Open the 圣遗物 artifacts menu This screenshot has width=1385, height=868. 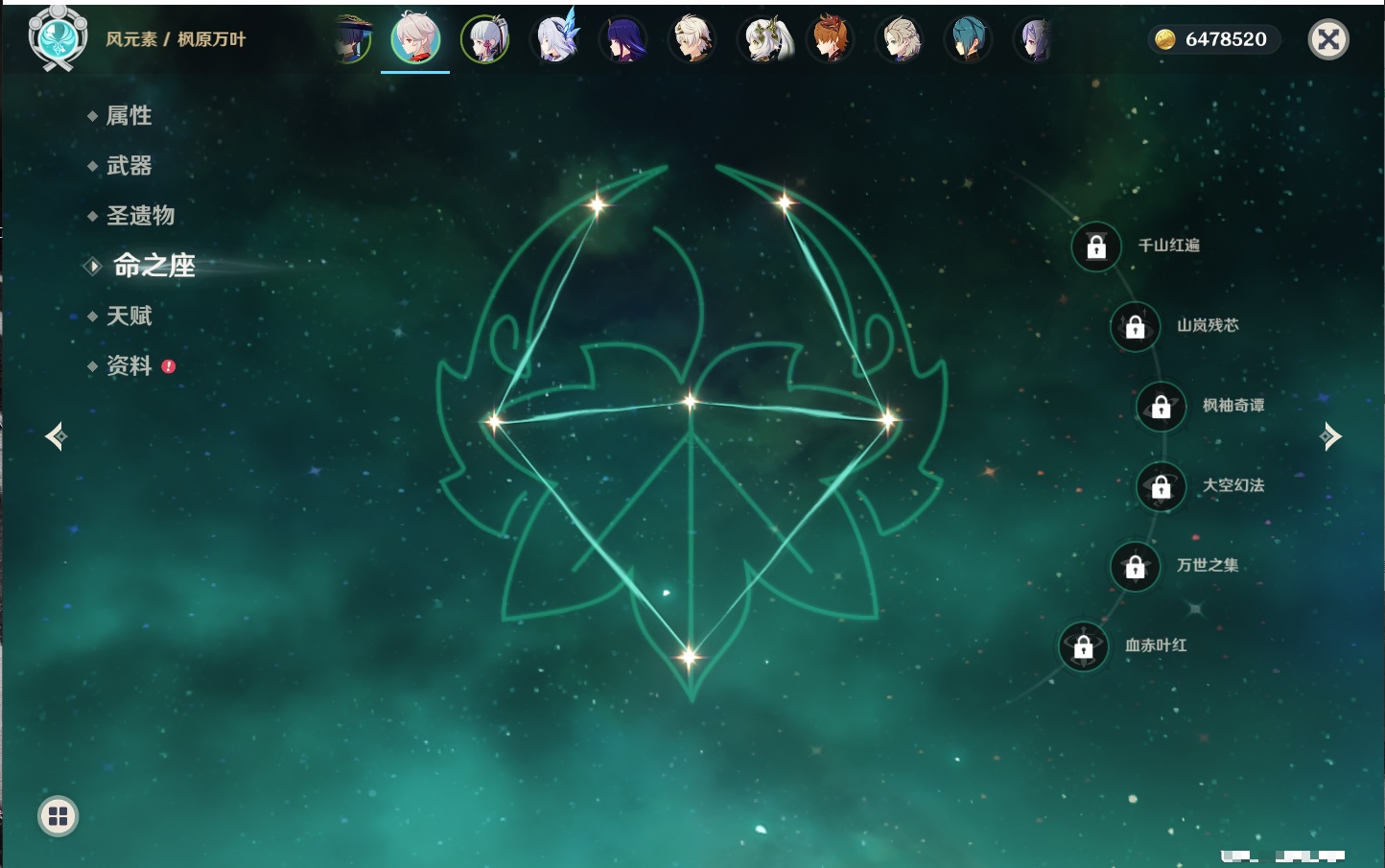click(140, 216)
